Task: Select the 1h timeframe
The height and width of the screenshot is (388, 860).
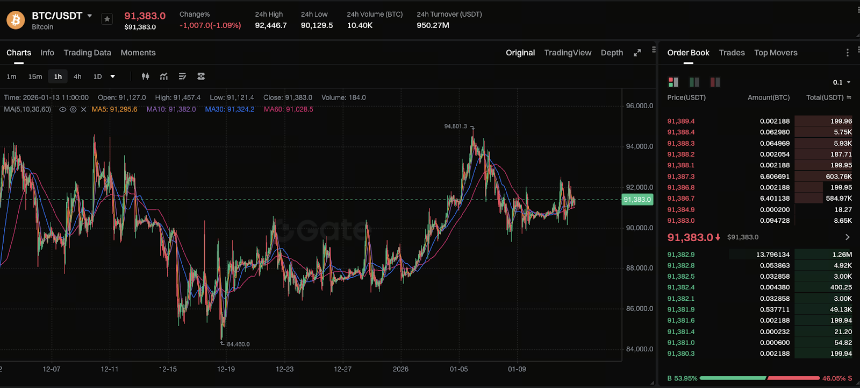Action: point(58,76)
